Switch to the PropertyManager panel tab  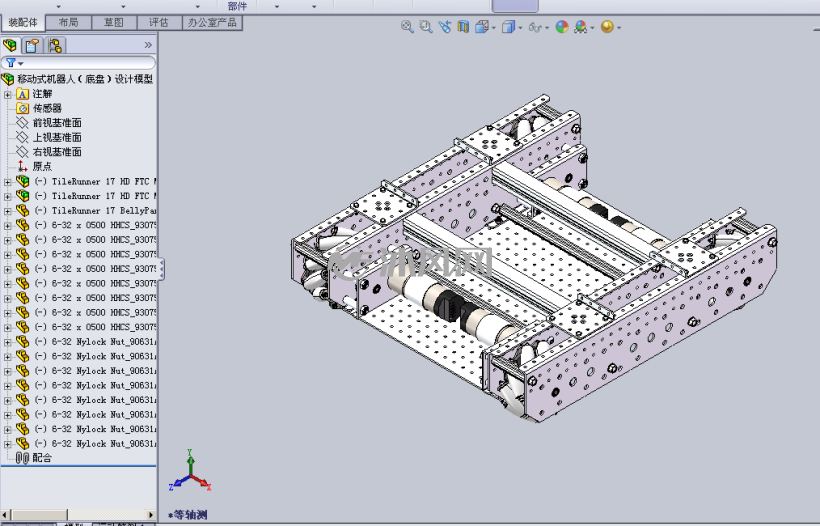[32, 45]
